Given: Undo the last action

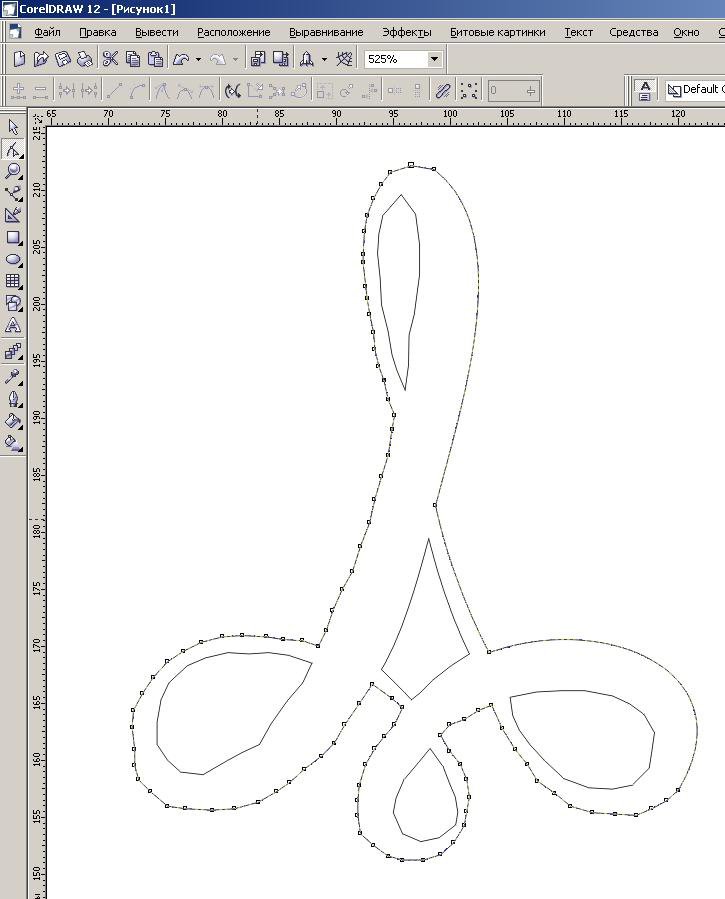Looking at the screenshot, I should 181,59.
